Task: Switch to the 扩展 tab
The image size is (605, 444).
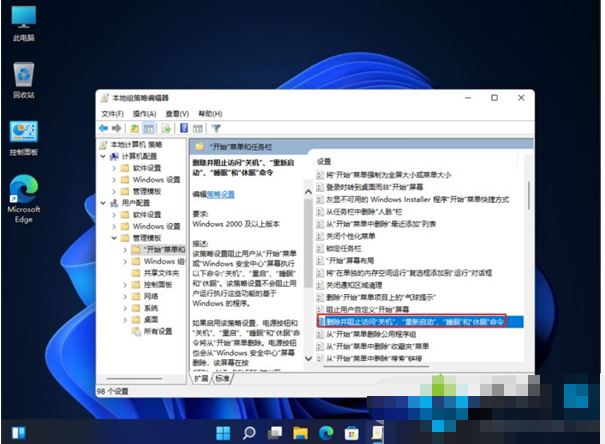Action: 201,379
